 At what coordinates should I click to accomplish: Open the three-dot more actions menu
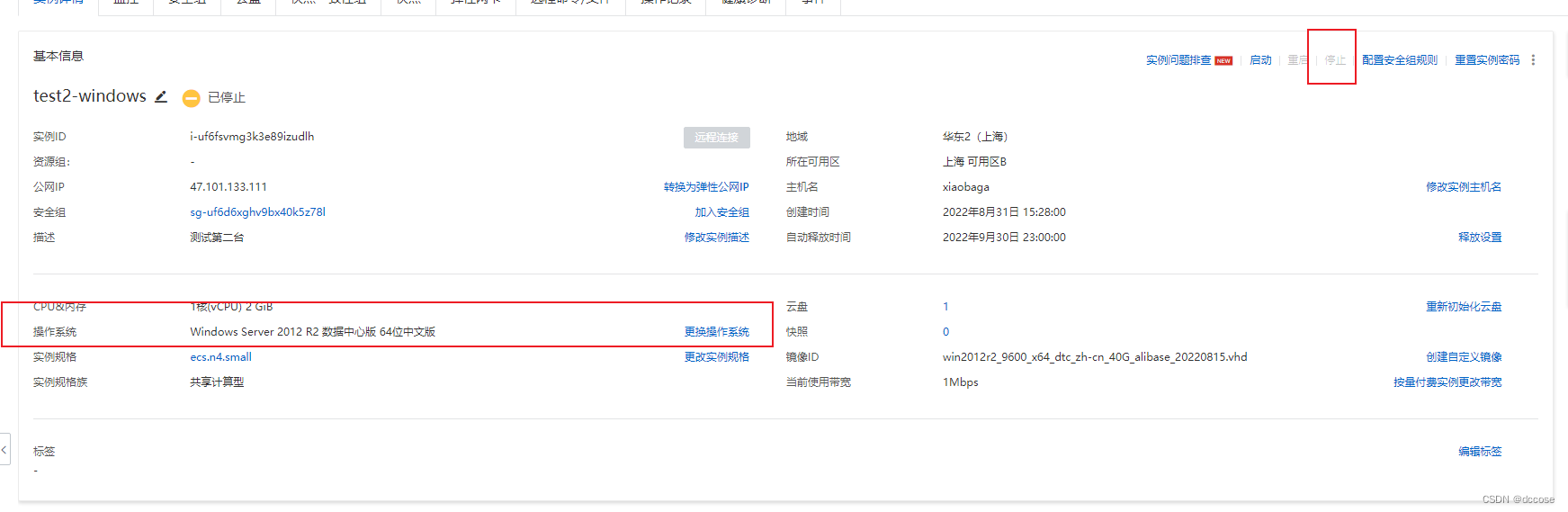[x=1533, y=60]
